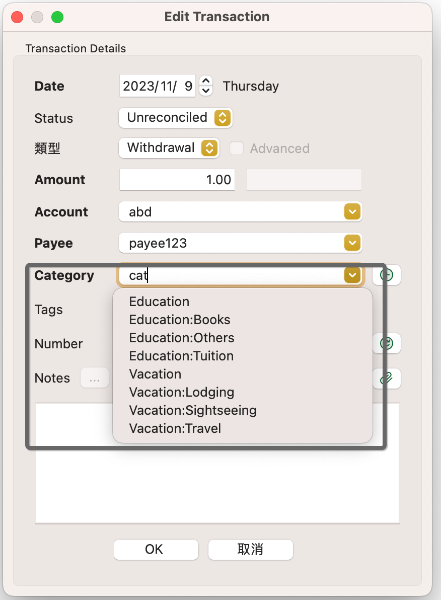Expand the Account combo box arrow
This screenshot has height=600, width=441.
(x=352, y=212)
